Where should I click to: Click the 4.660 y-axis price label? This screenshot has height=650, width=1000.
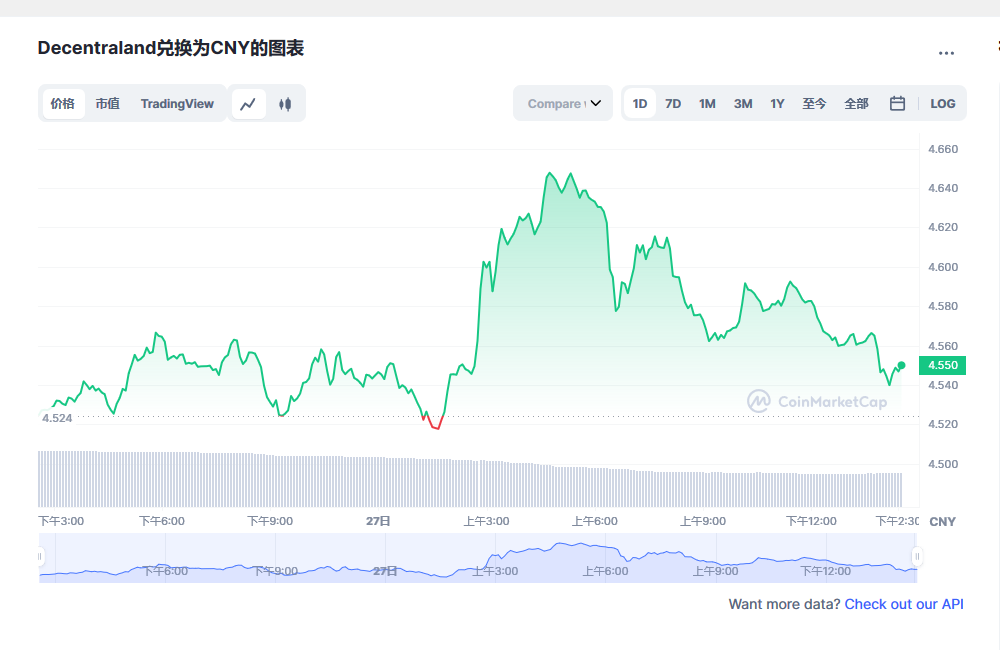pos(943,149)
